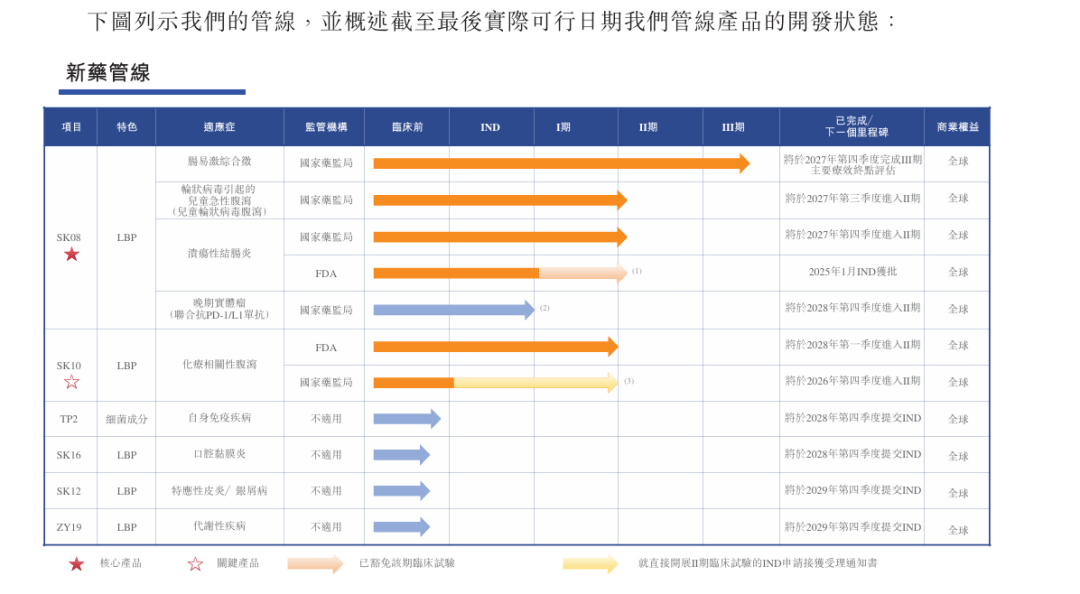Click 細菌成分 in the TP2 row
Screen dimensions: 1080x594
[127, 419]
